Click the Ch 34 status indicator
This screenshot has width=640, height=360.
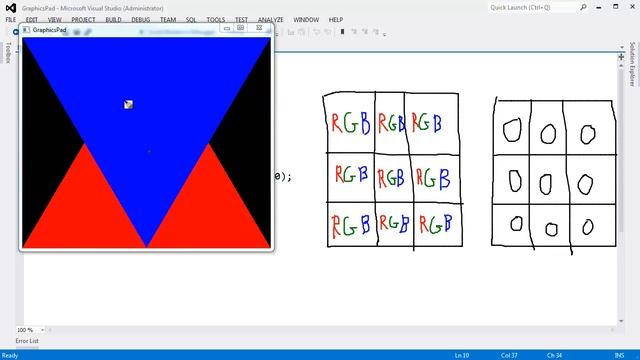pyautogui.click(x=554, y=356)
